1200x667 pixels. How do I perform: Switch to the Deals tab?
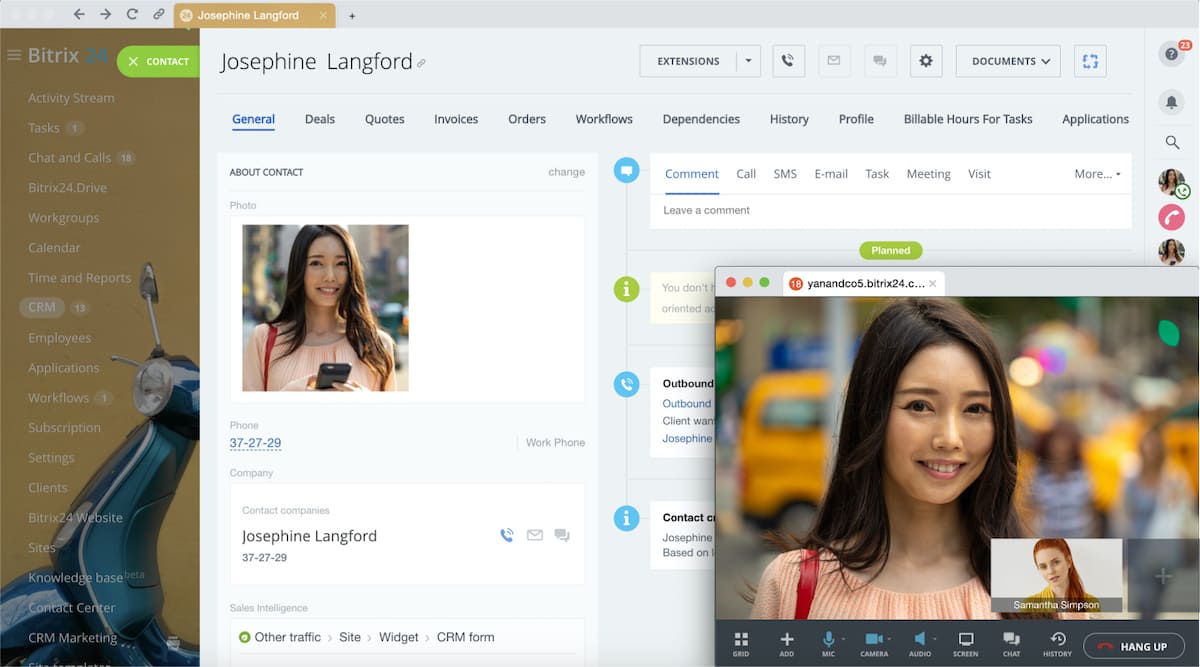pyautogui.click(x=320, y=119)
